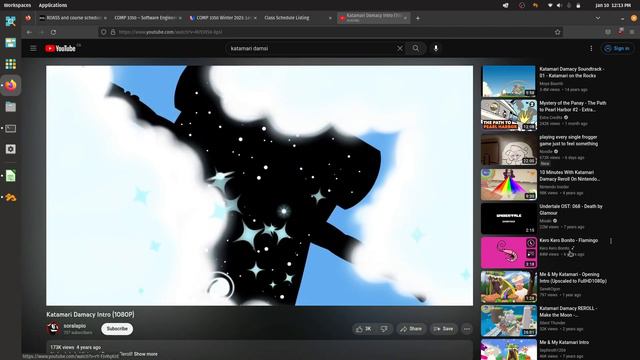Start voice search with microphone
Viewport: 640px width, 360px height.
(436, 49)
